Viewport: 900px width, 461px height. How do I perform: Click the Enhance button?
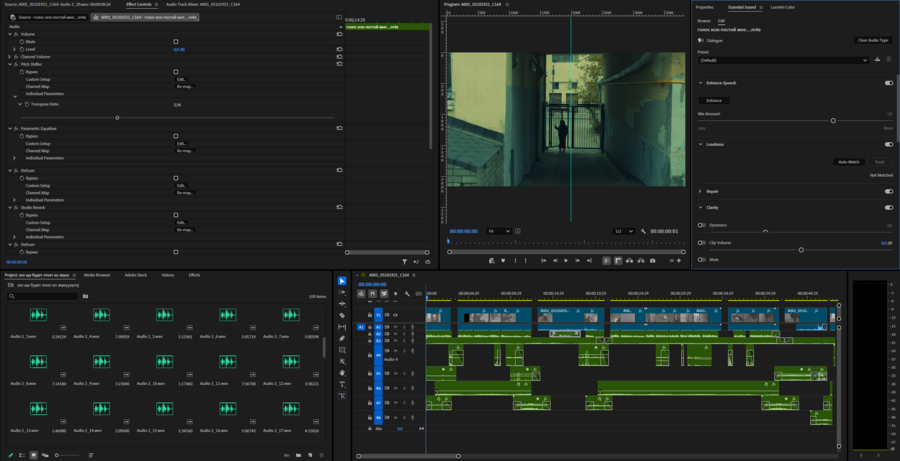(713, 100)
